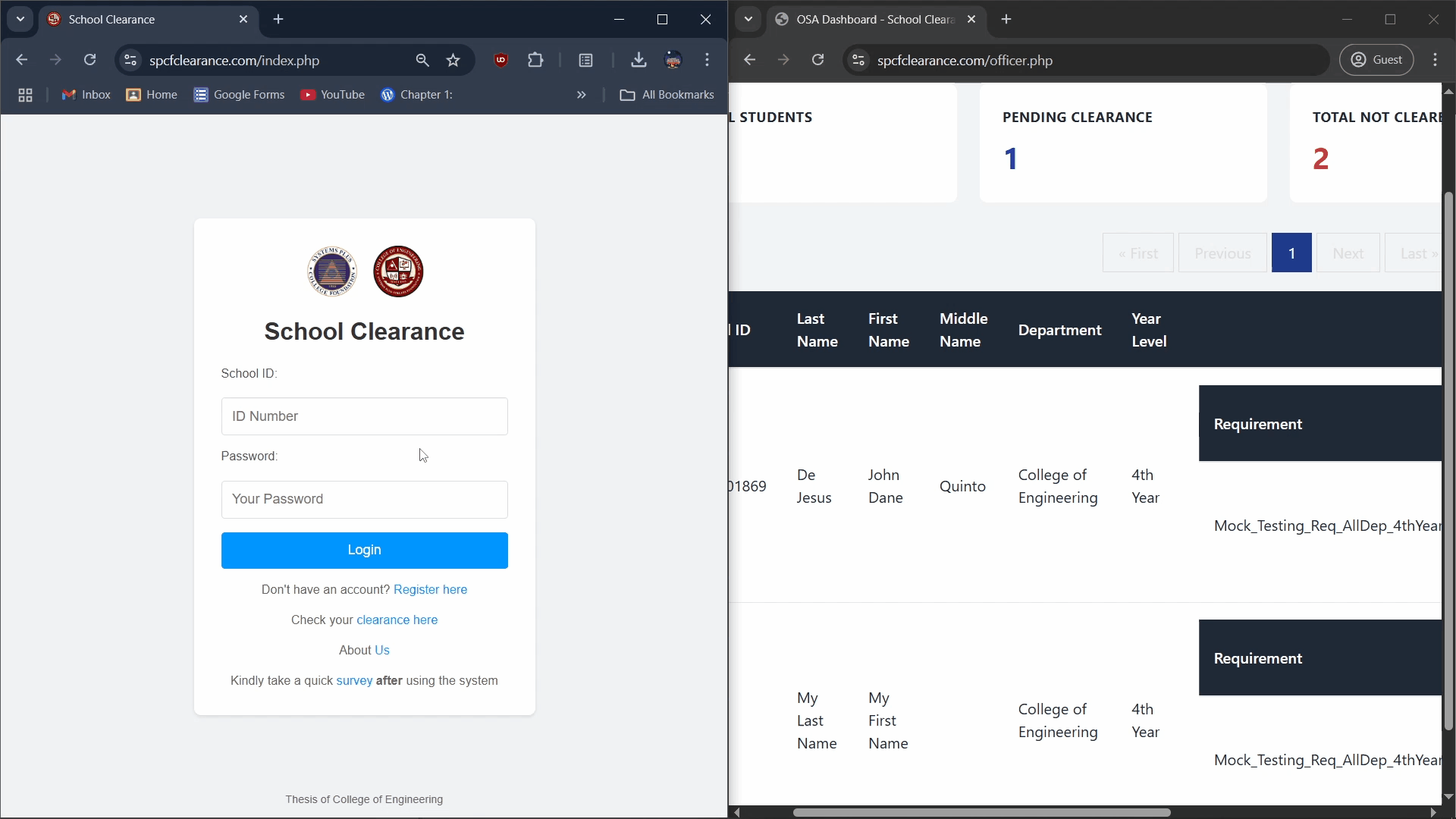This screenshot has width=1456, height=819.
Task: Refresh the officer.php page
Action: (x=818, y=60)
